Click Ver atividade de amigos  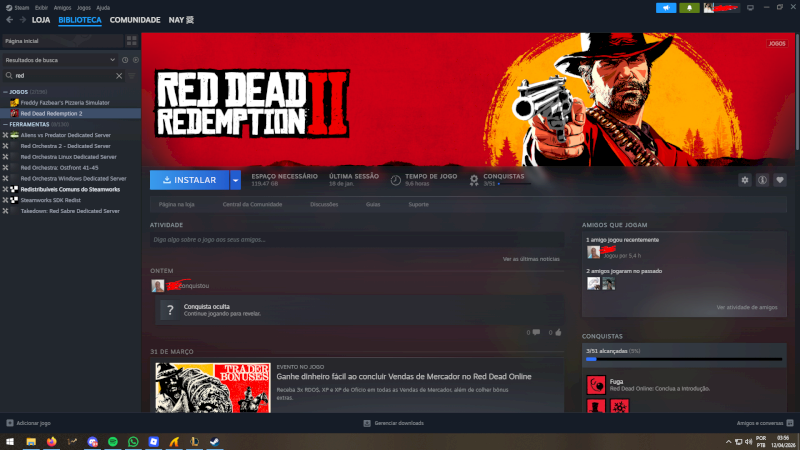pyautogui.click(x=747, y=308)
